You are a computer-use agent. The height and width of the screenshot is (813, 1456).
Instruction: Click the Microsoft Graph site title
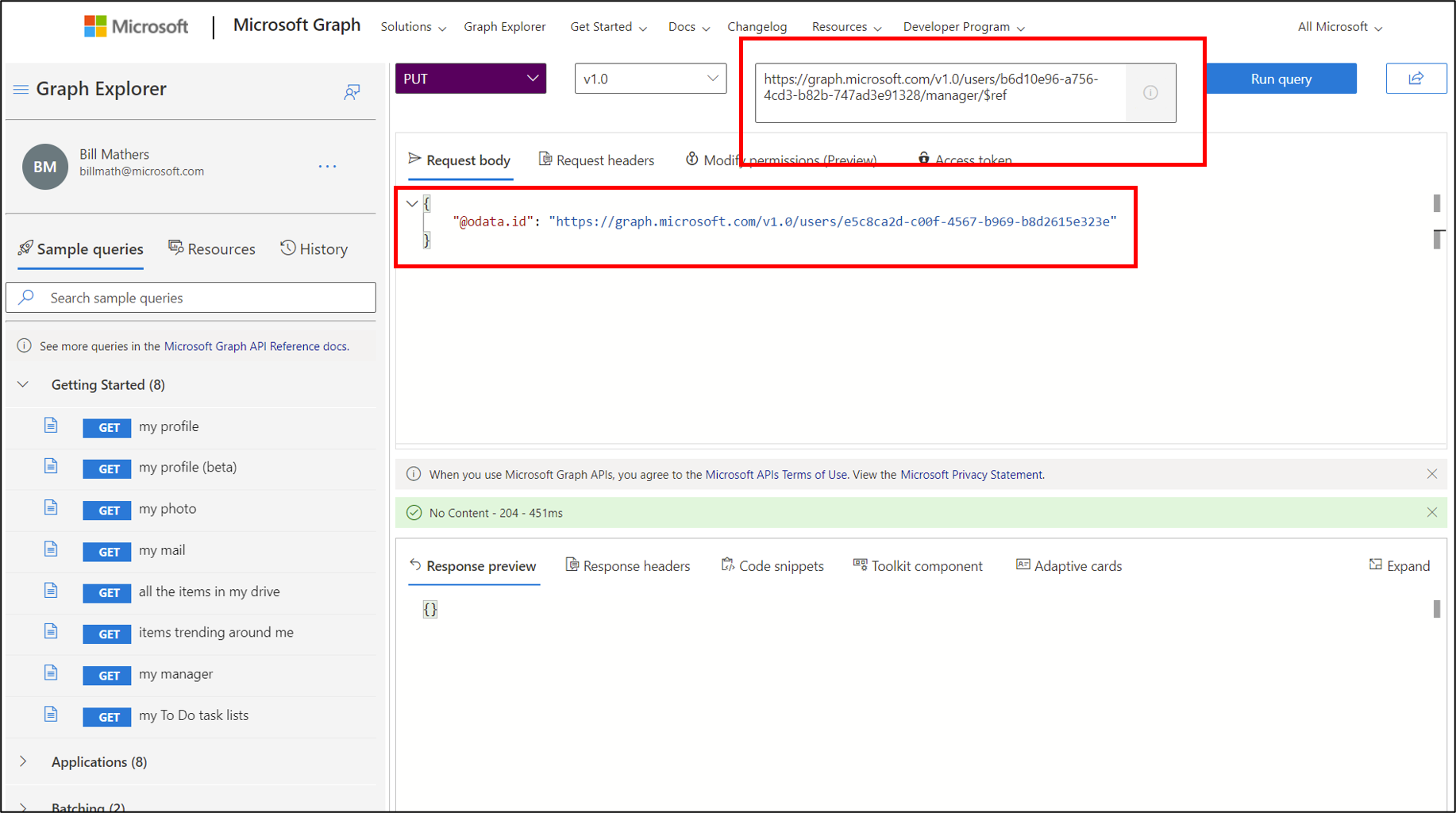pos(297,25)
